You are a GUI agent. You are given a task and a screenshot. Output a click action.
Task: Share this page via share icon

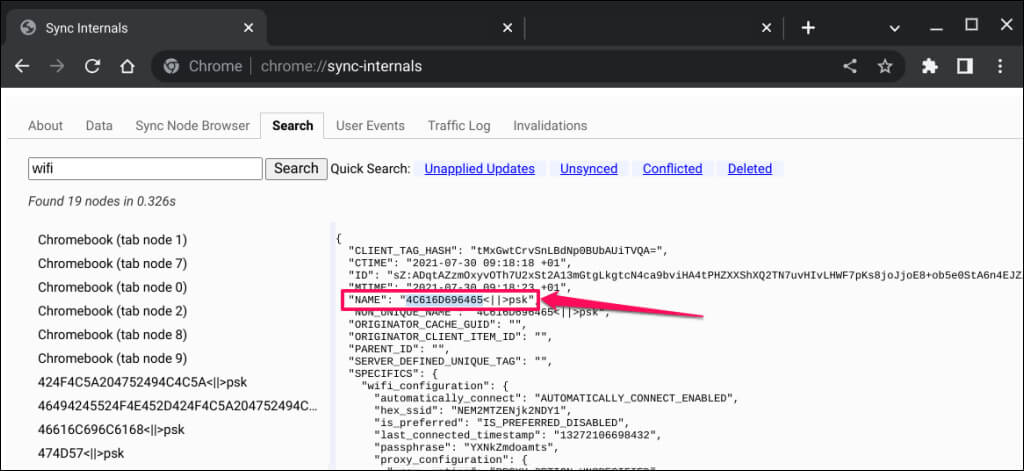[x=849, y=67]
